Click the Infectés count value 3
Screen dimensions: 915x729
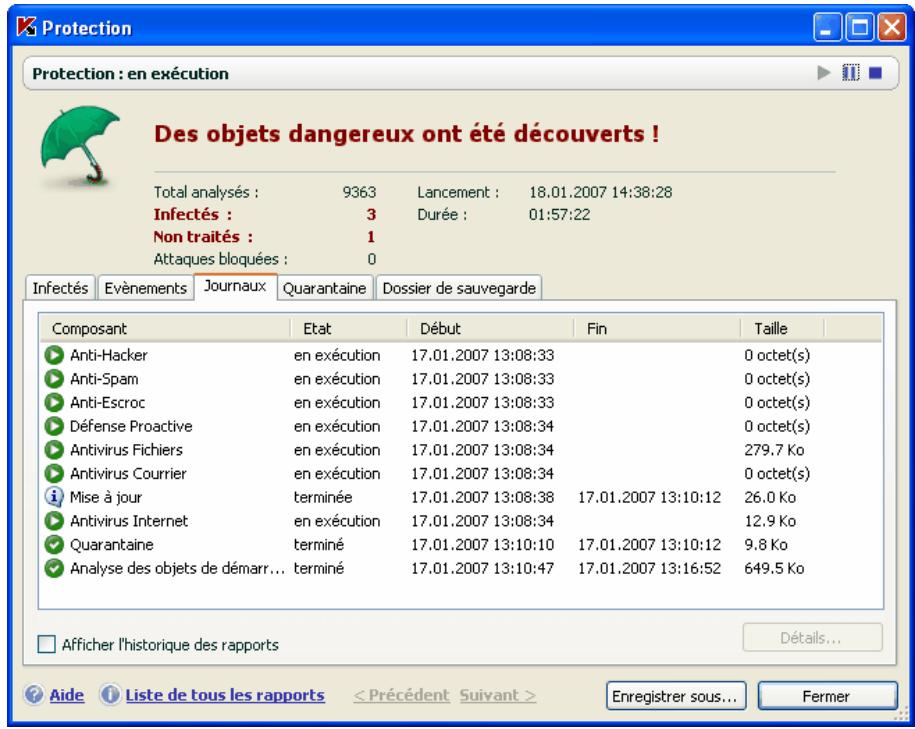click(371, 214)
